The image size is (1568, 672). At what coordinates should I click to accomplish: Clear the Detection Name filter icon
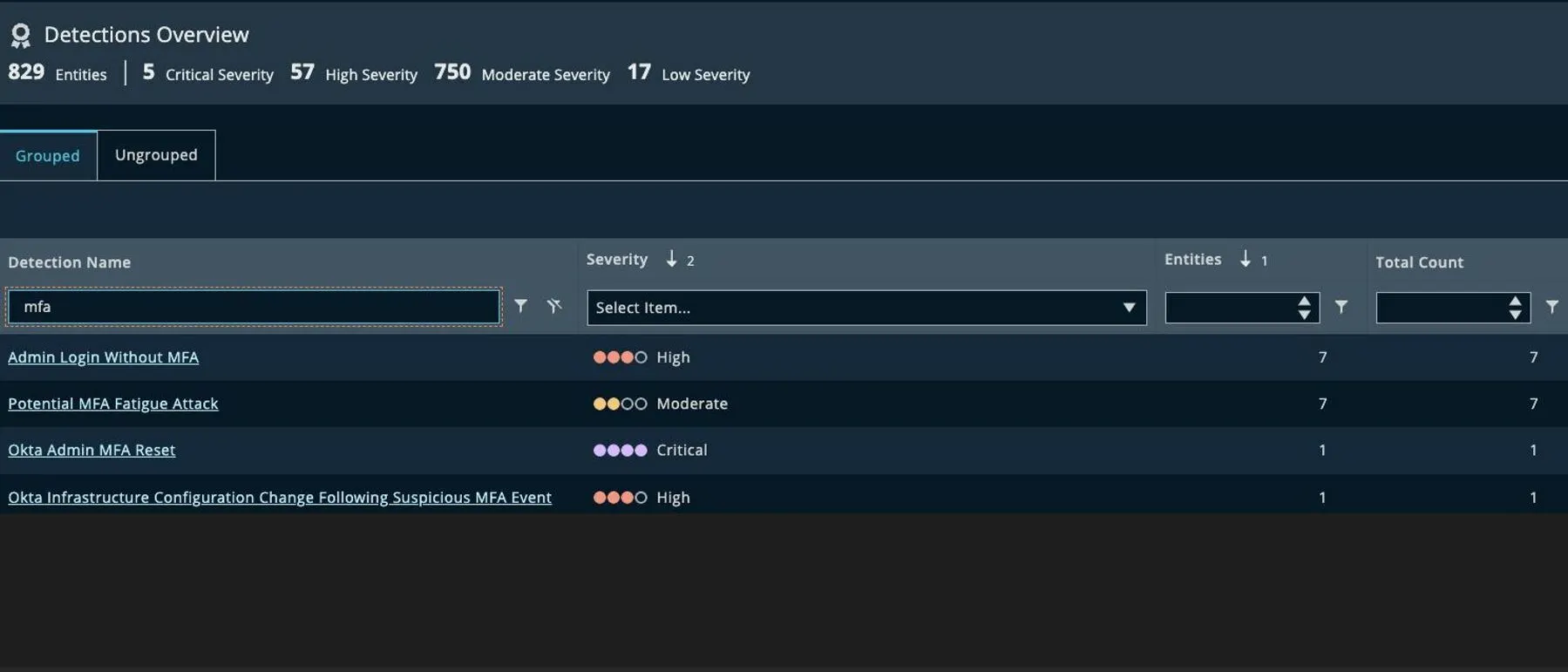tap(553, 306)
